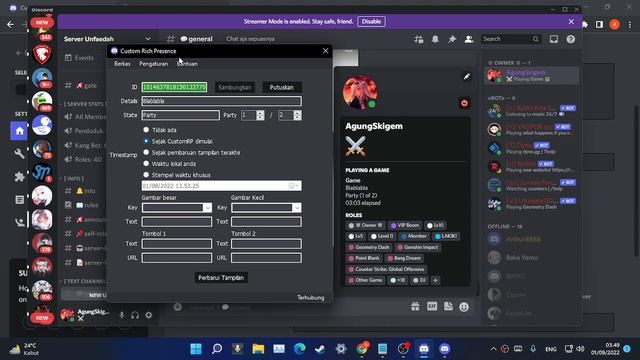Open Gambar besar Key dropdown

(x=207, y=208)
